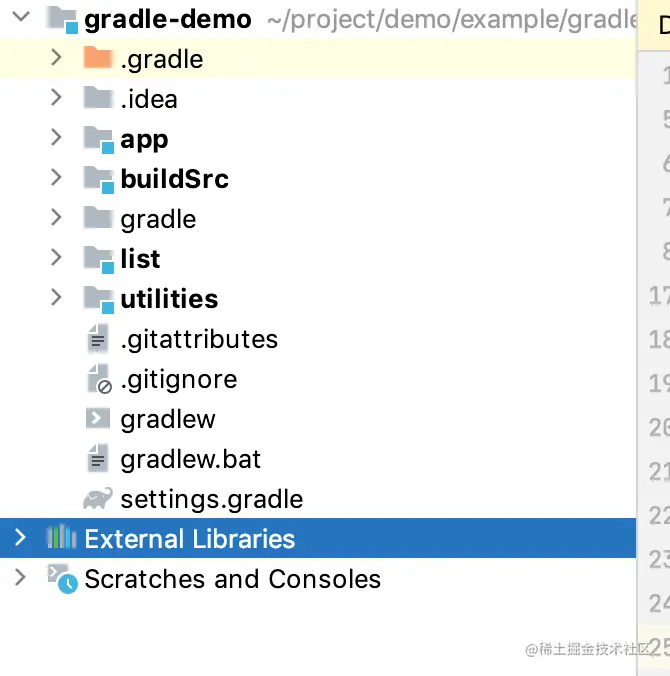This screenshot has height=676, width=670.
Task: Select the gradle folder label
Action: [158, 219]
